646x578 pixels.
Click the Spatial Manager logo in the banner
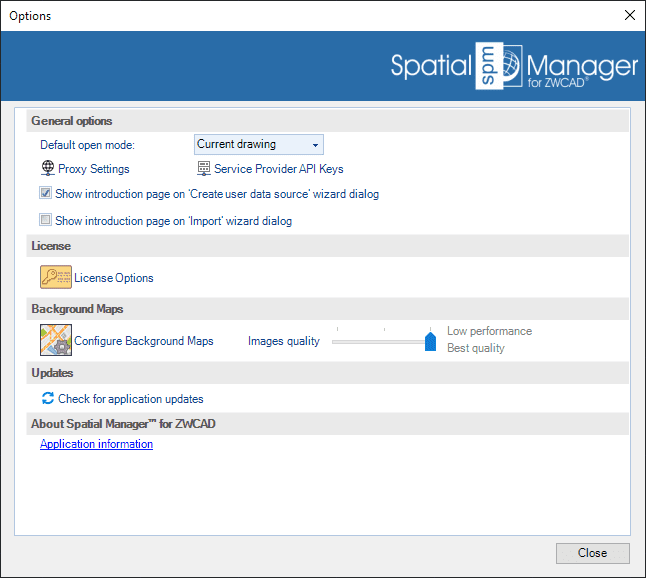click(514, 66)
